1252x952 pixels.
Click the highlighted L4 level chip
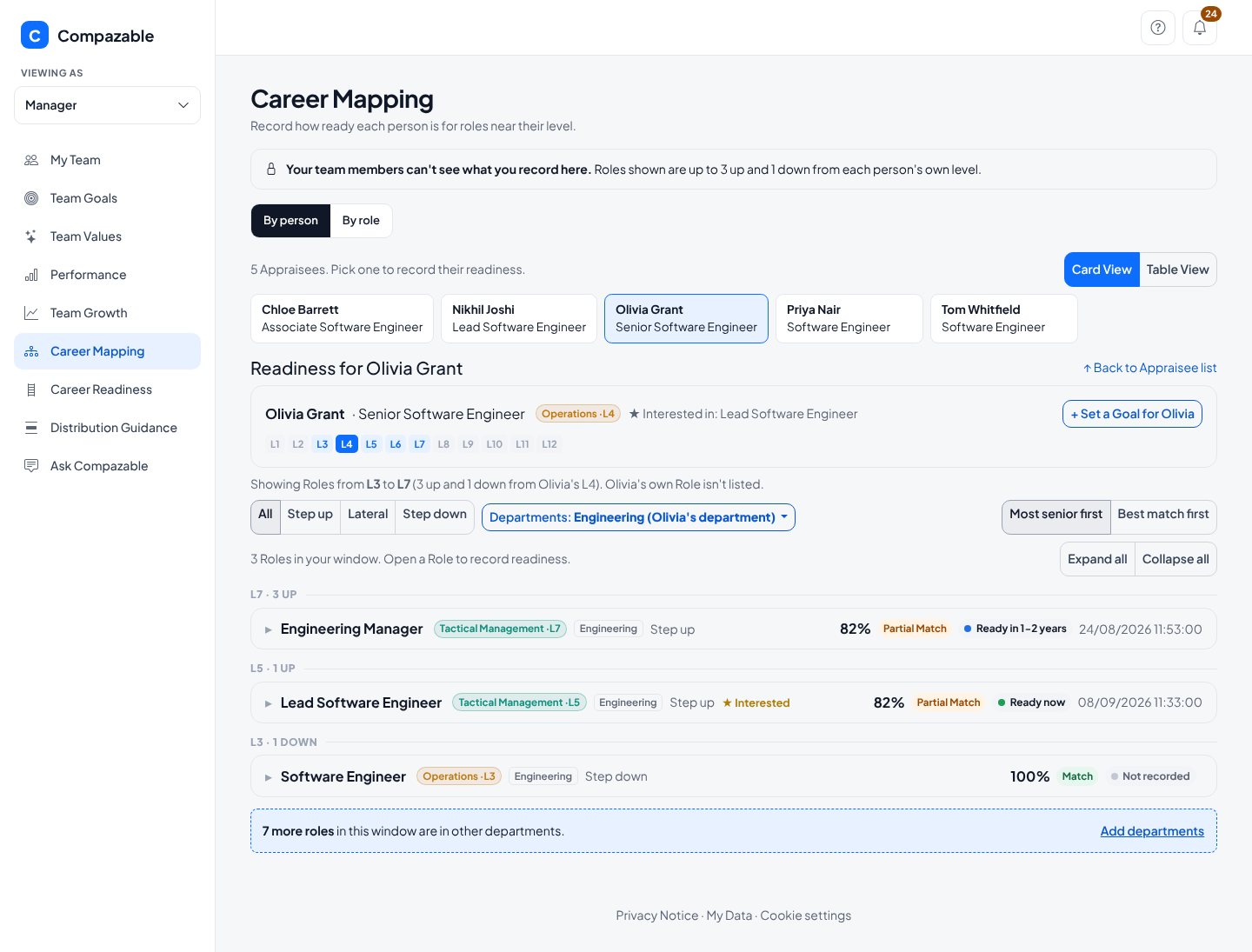pyautogui.click(x=346, y=444)
